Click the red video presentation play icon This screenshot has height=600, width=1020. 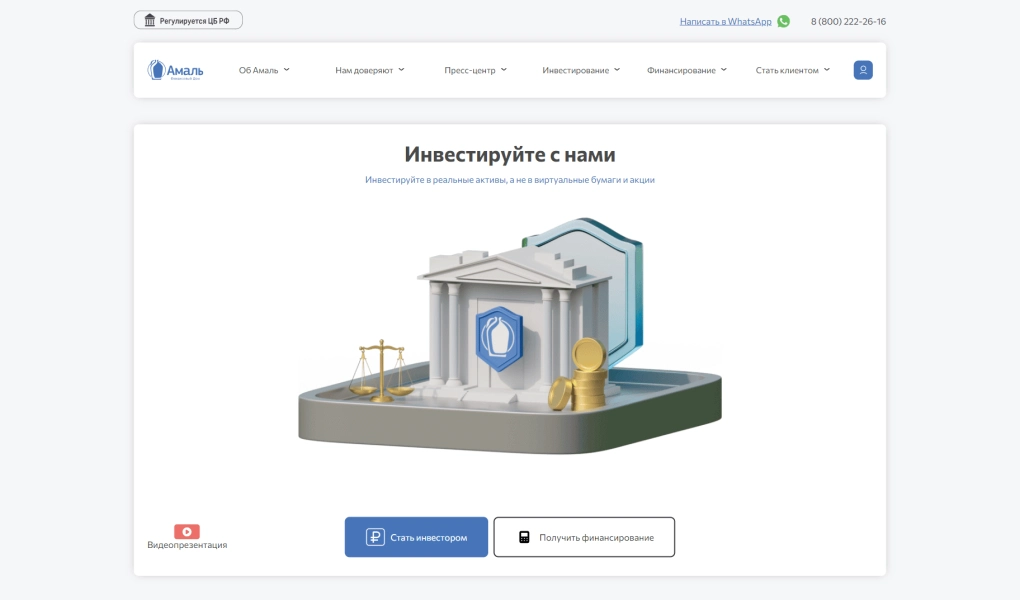pos(187,532)
